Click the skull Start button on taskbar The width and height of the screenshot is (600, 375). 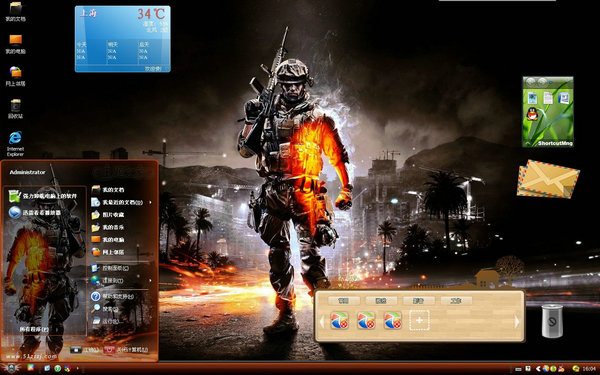click(11, 368)
